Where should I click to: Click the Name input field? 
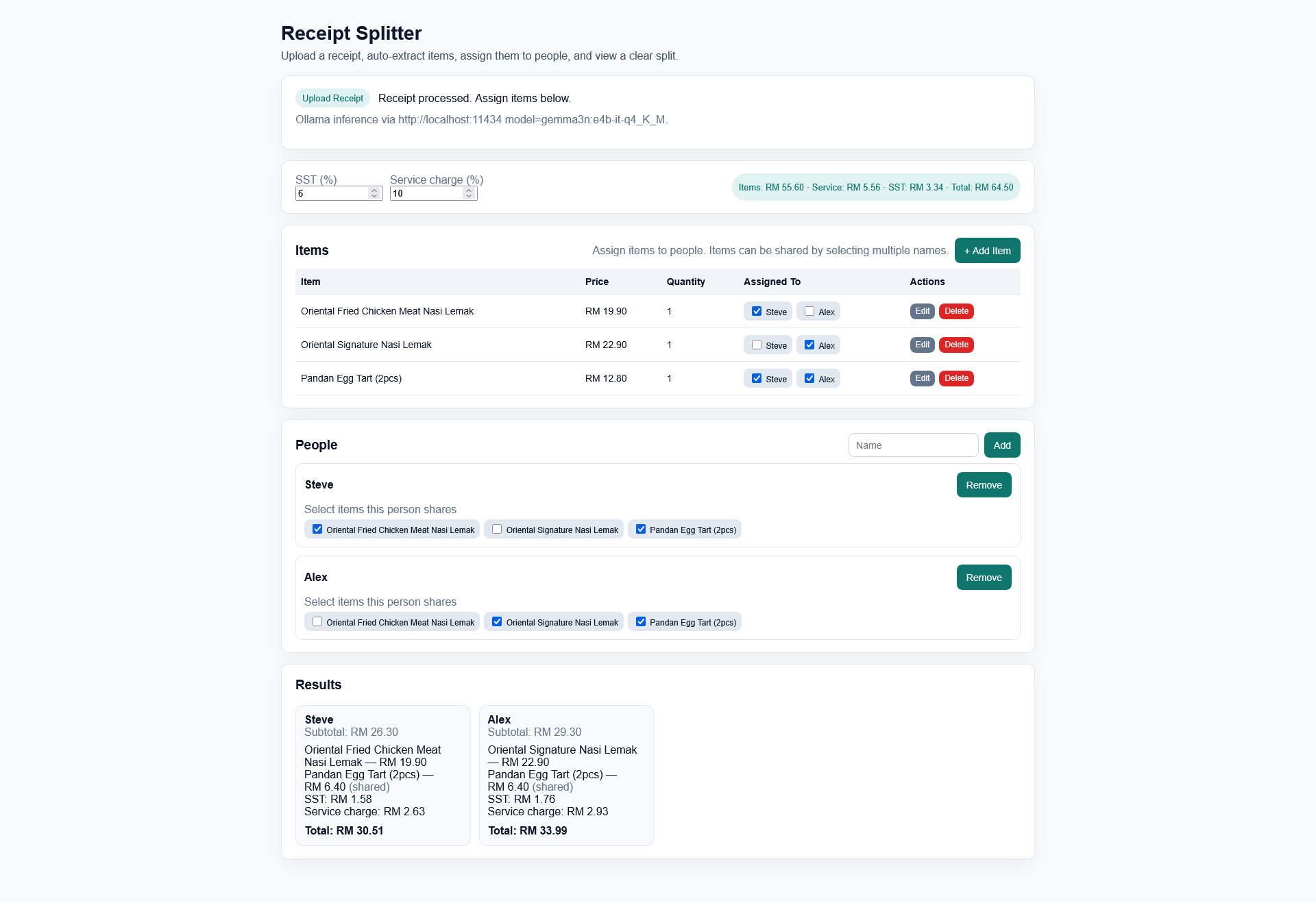[913, 445]
